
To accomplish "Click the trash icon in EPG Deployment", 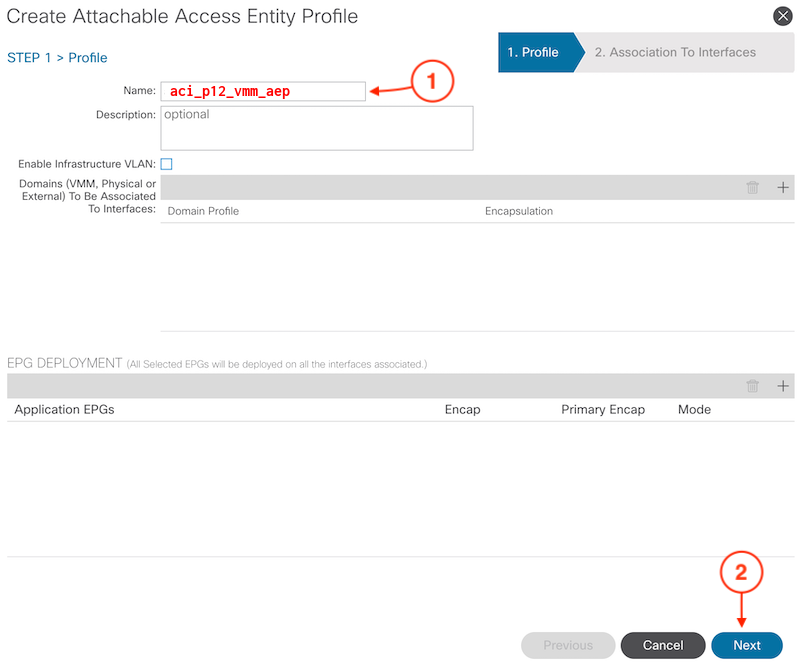I will [x=753, y=386].
